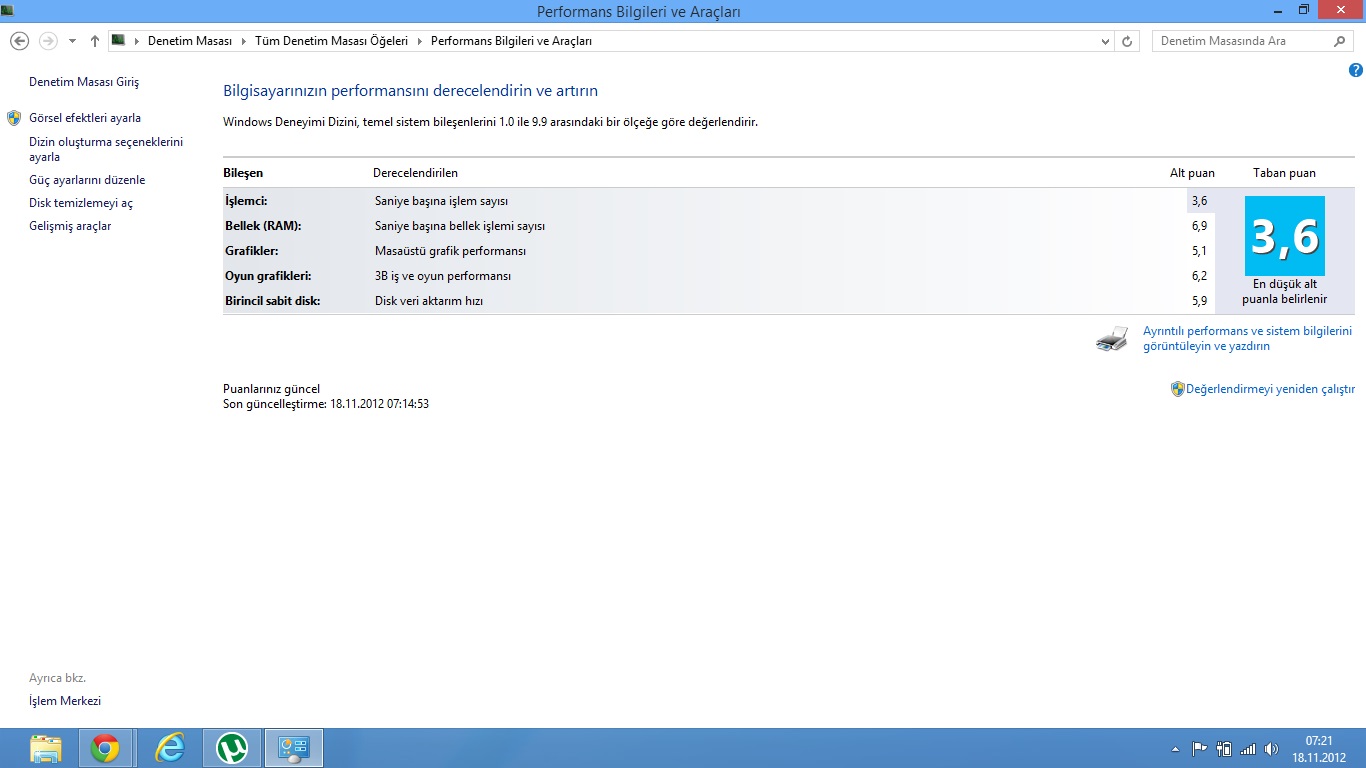Open 'Güç ayarlarını düzenle' link

[x=87, y=180]
